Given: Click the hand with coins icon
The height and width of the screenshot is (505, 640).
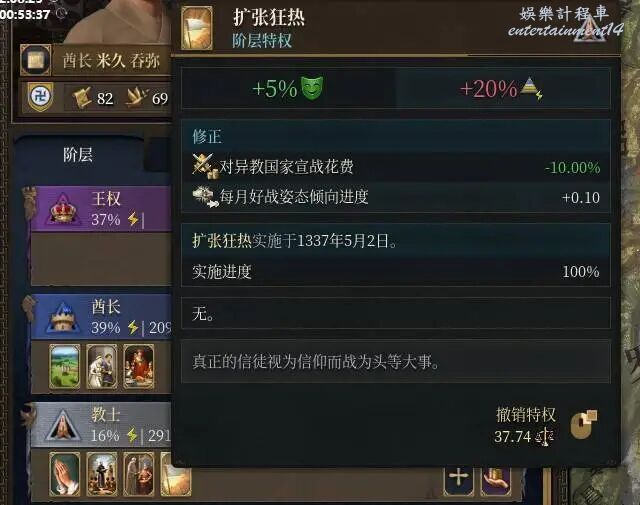Looking at the screenshot, I should [x=496, y=480].
